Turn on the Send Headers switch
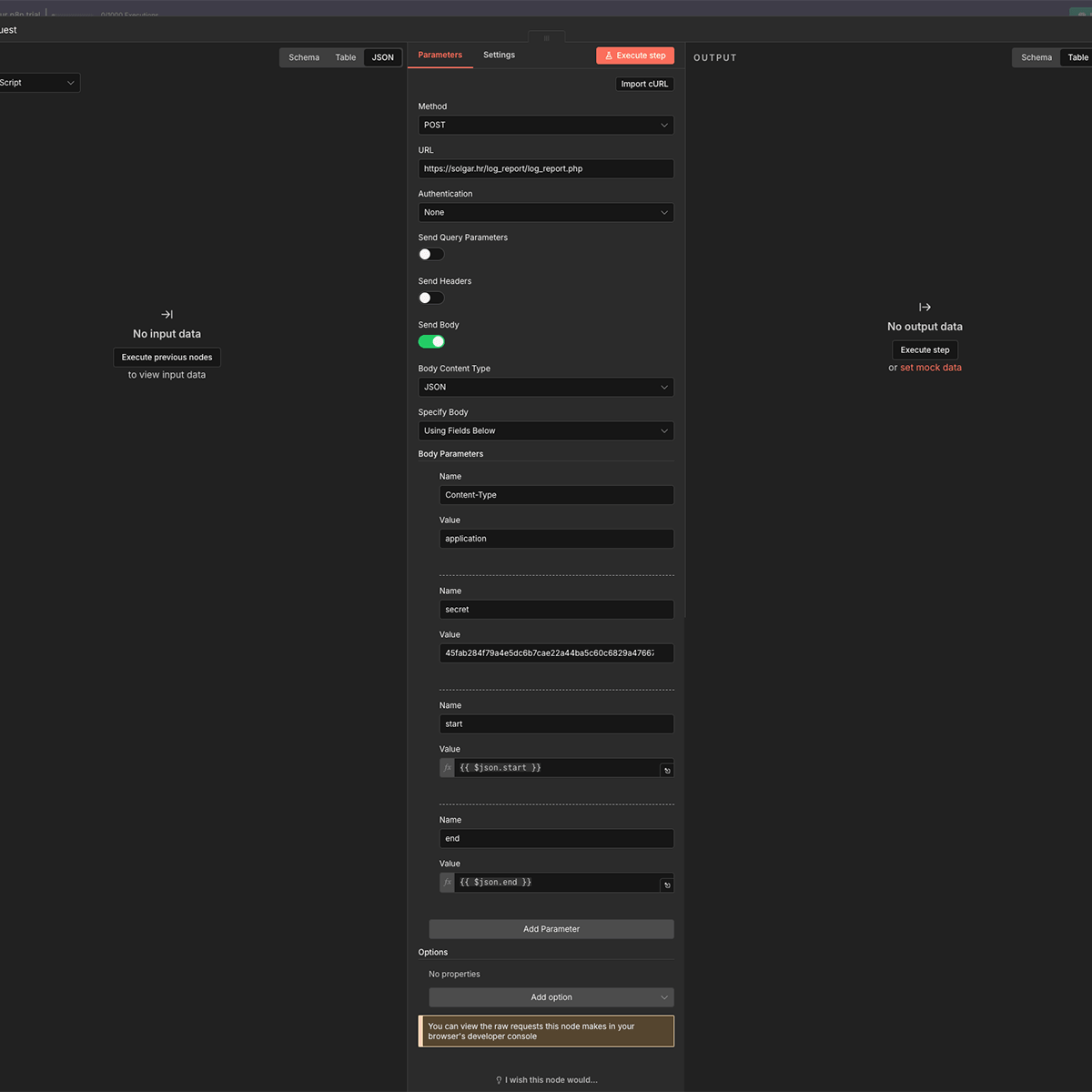Image resolution: width=1092 pixels, height=1092 pixels. (x=431, y=298)
